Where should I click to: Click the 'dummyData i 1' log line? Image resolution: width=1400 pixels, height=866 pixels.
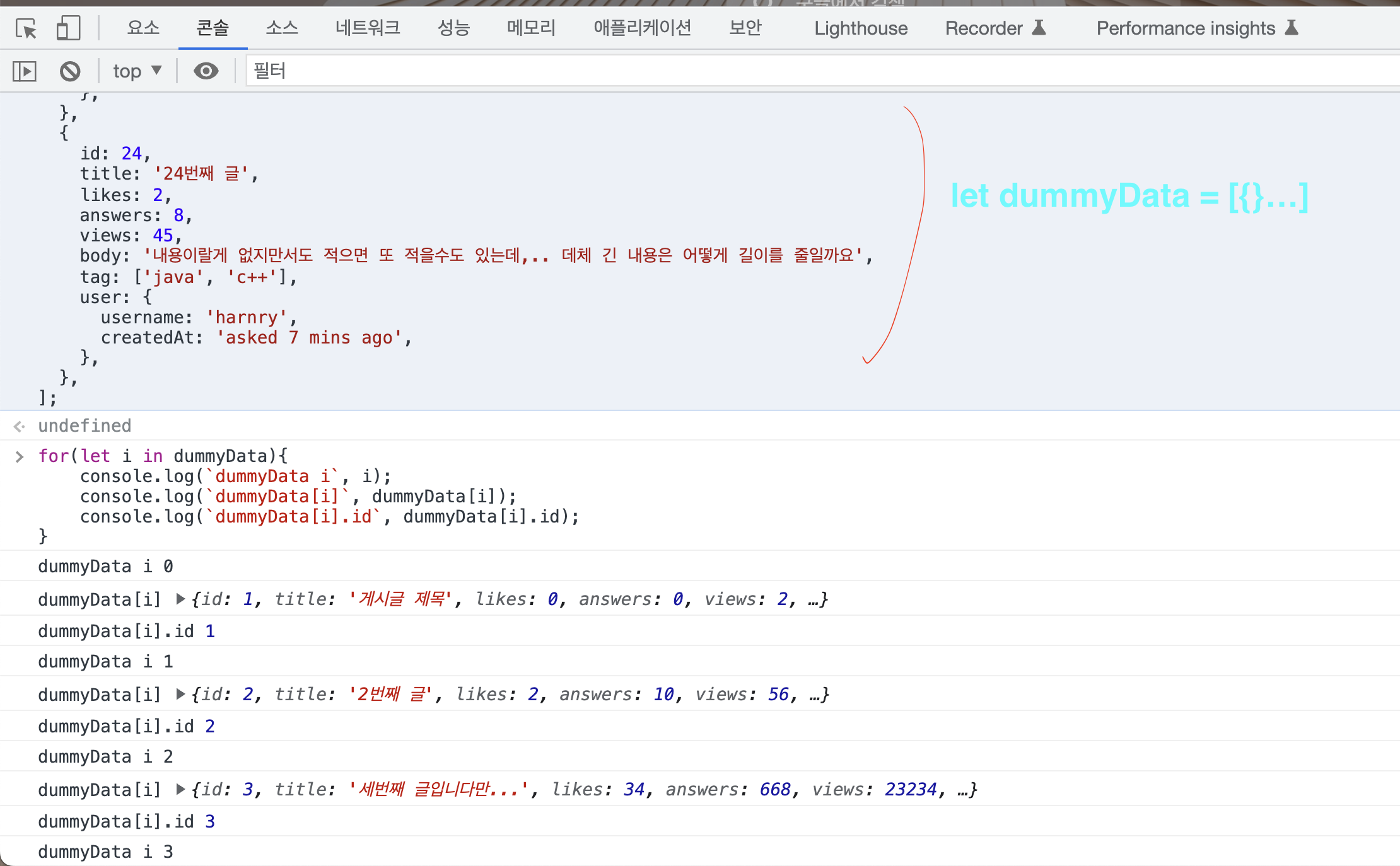tap(105, 661)
